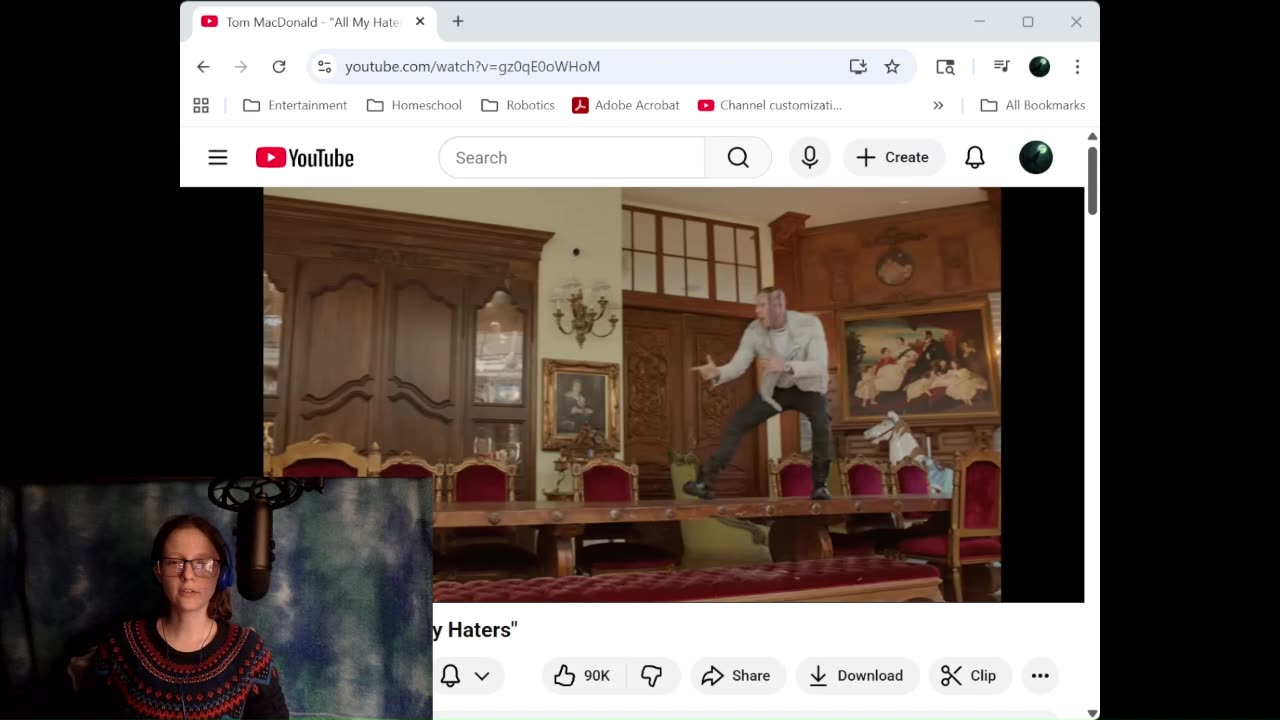Like the video with 90K likes
Viewport: 1280px width, 720px height.
584,676
